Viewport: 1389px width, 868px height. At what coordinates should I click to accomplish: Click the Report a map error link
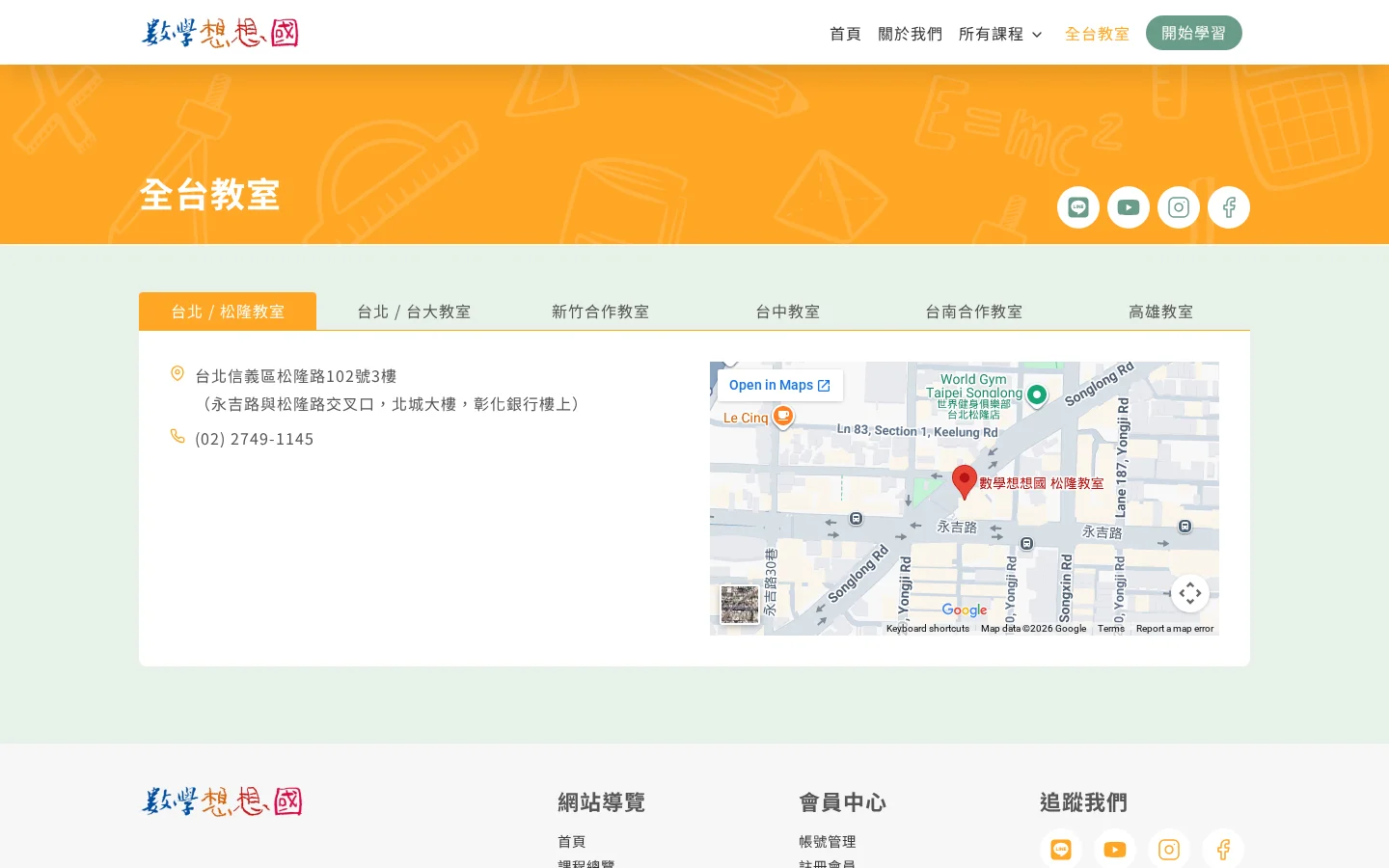point(1174,628)
